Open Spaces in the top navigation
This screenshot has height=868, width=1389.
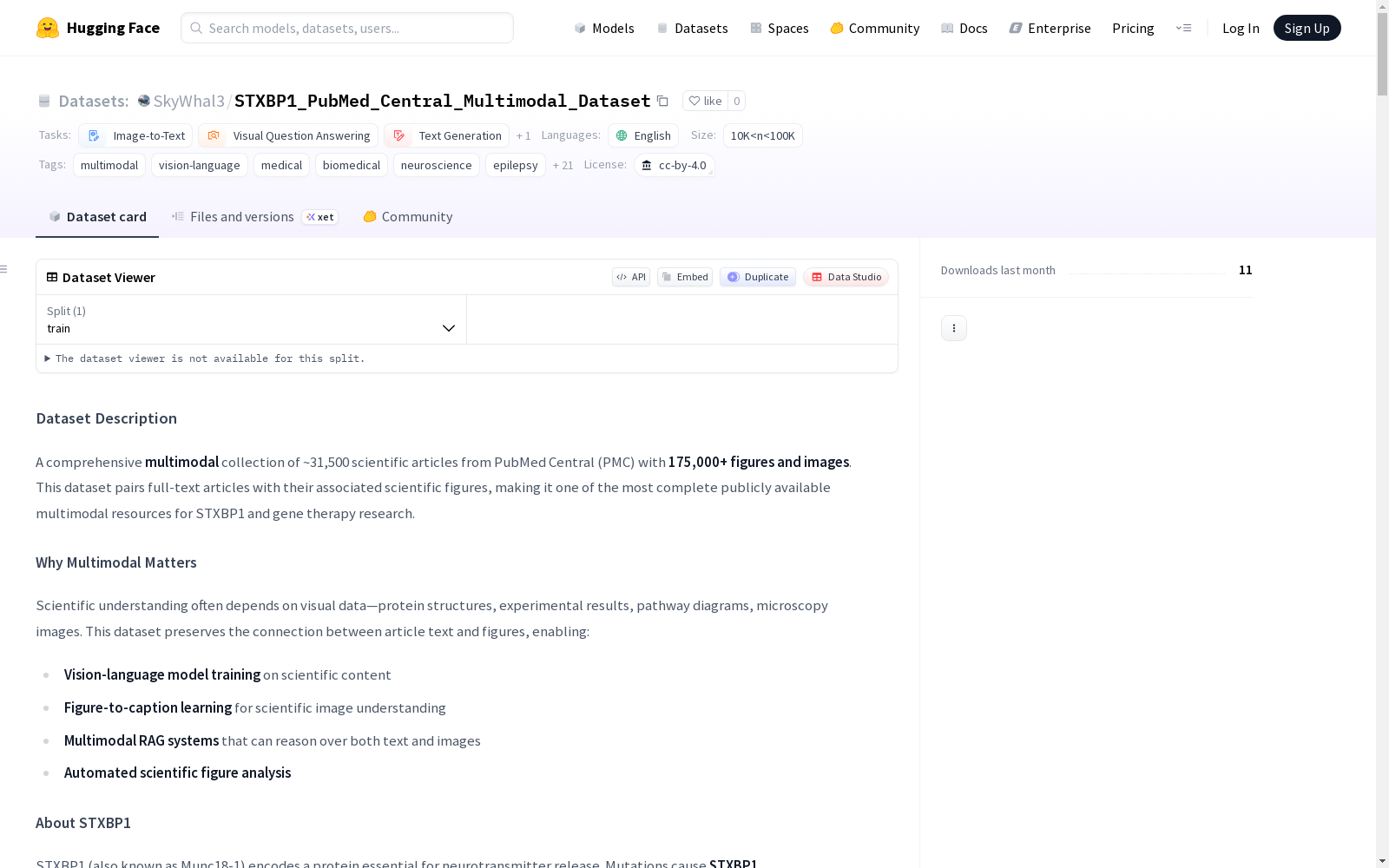pos(780,28)
